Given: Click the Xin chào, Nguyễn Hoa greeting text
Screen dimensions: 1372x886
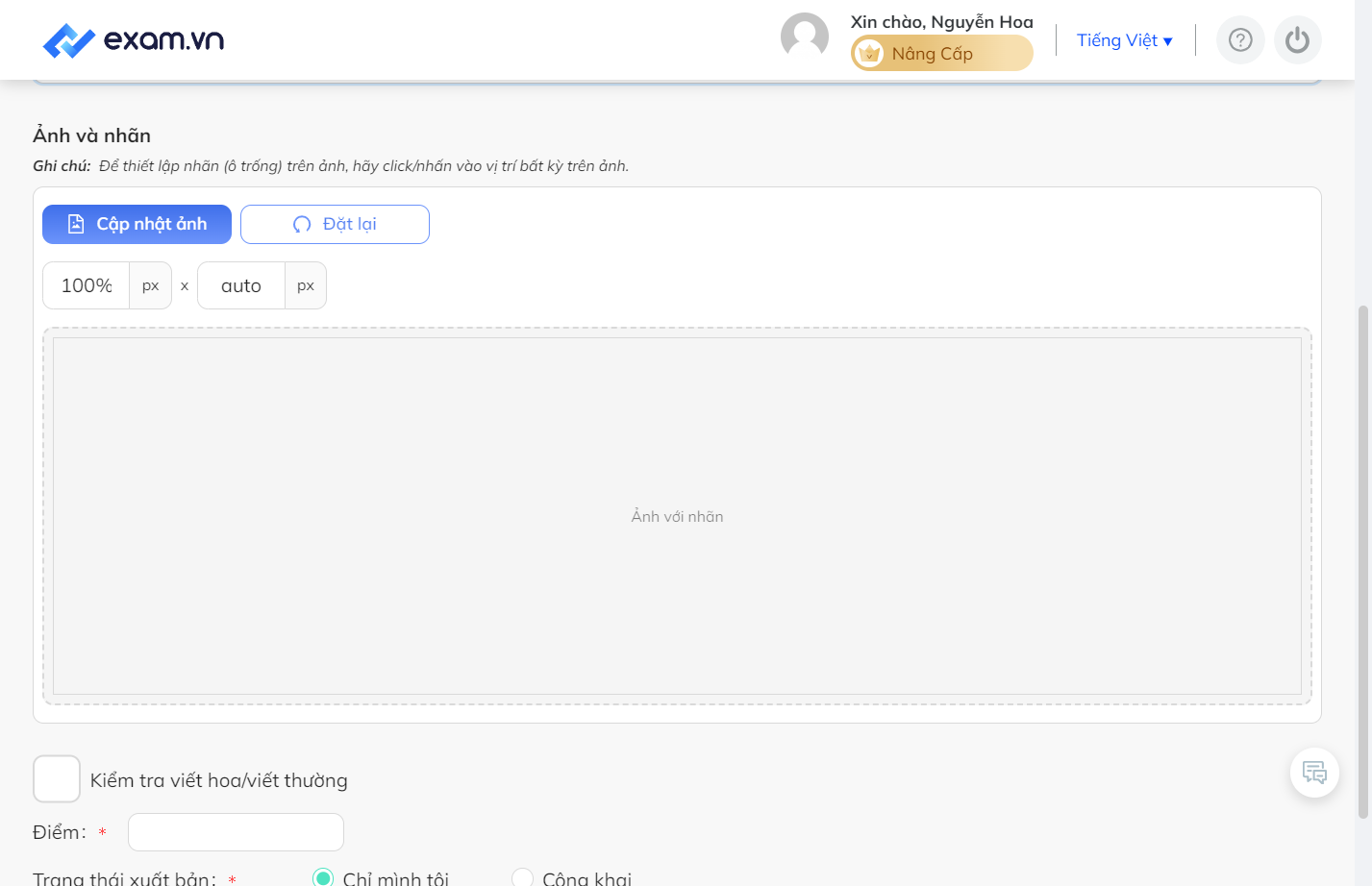Looking at the screenshot, I should [x=942, y=21].
